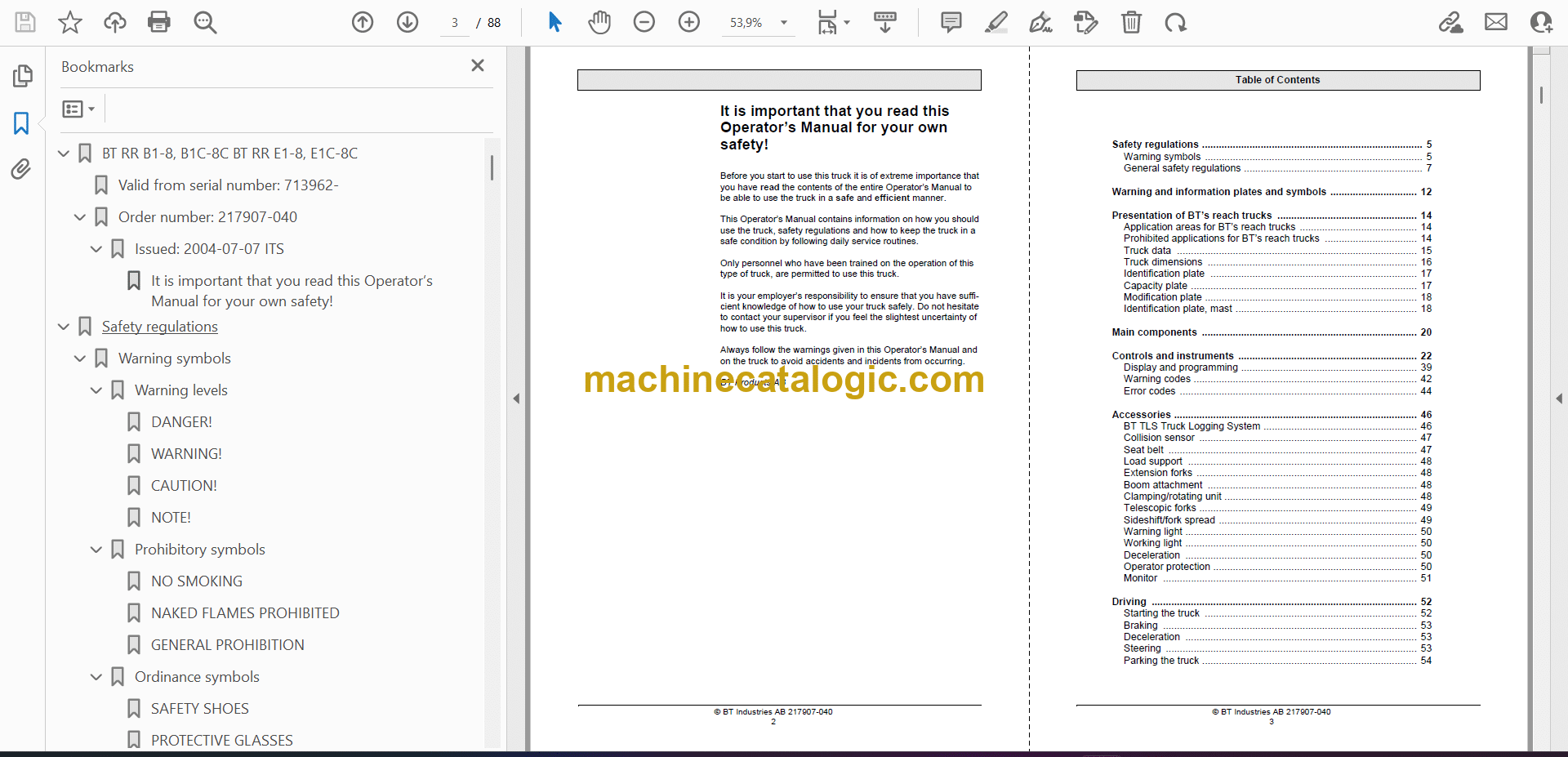The width and height of the screenshot is (1568, 757).
Task: Open the Fill & Sign tool
Action: click(1041, 22)
